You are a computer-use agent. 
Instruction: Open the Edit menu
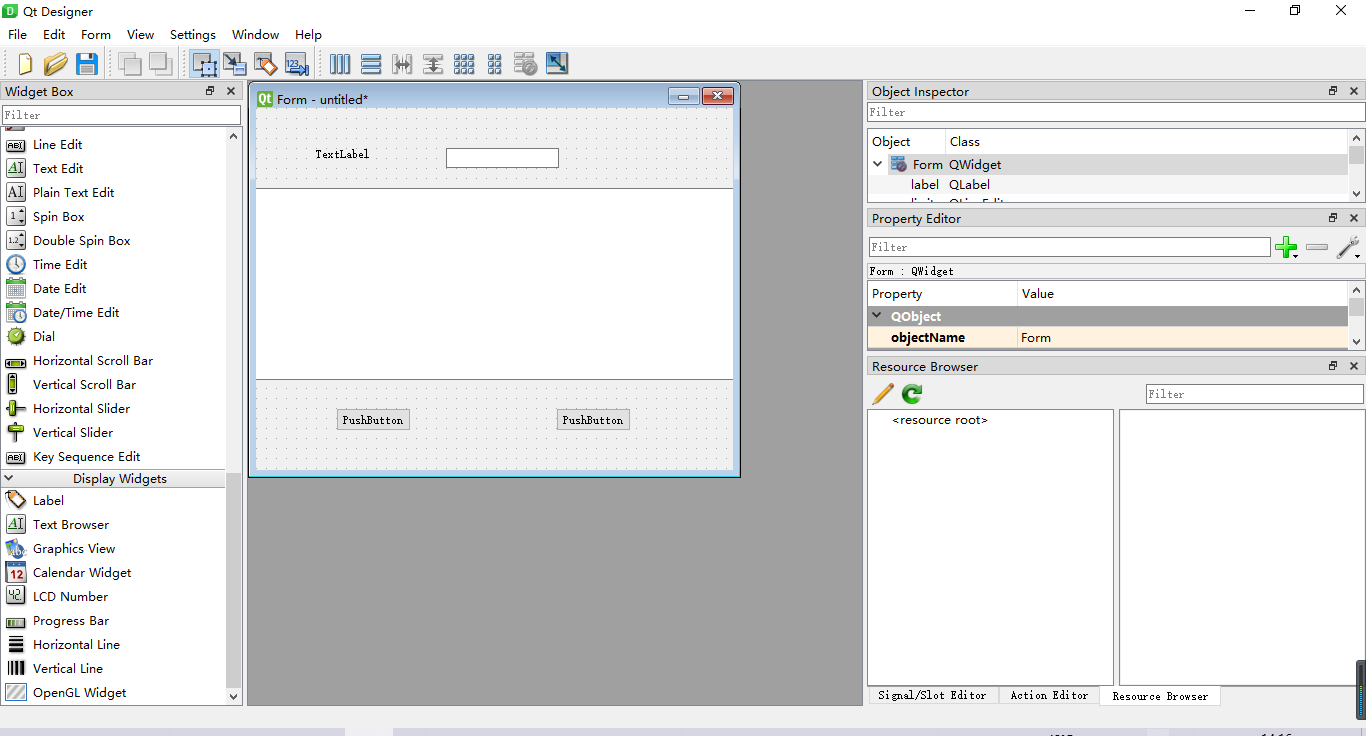(54, 34)
